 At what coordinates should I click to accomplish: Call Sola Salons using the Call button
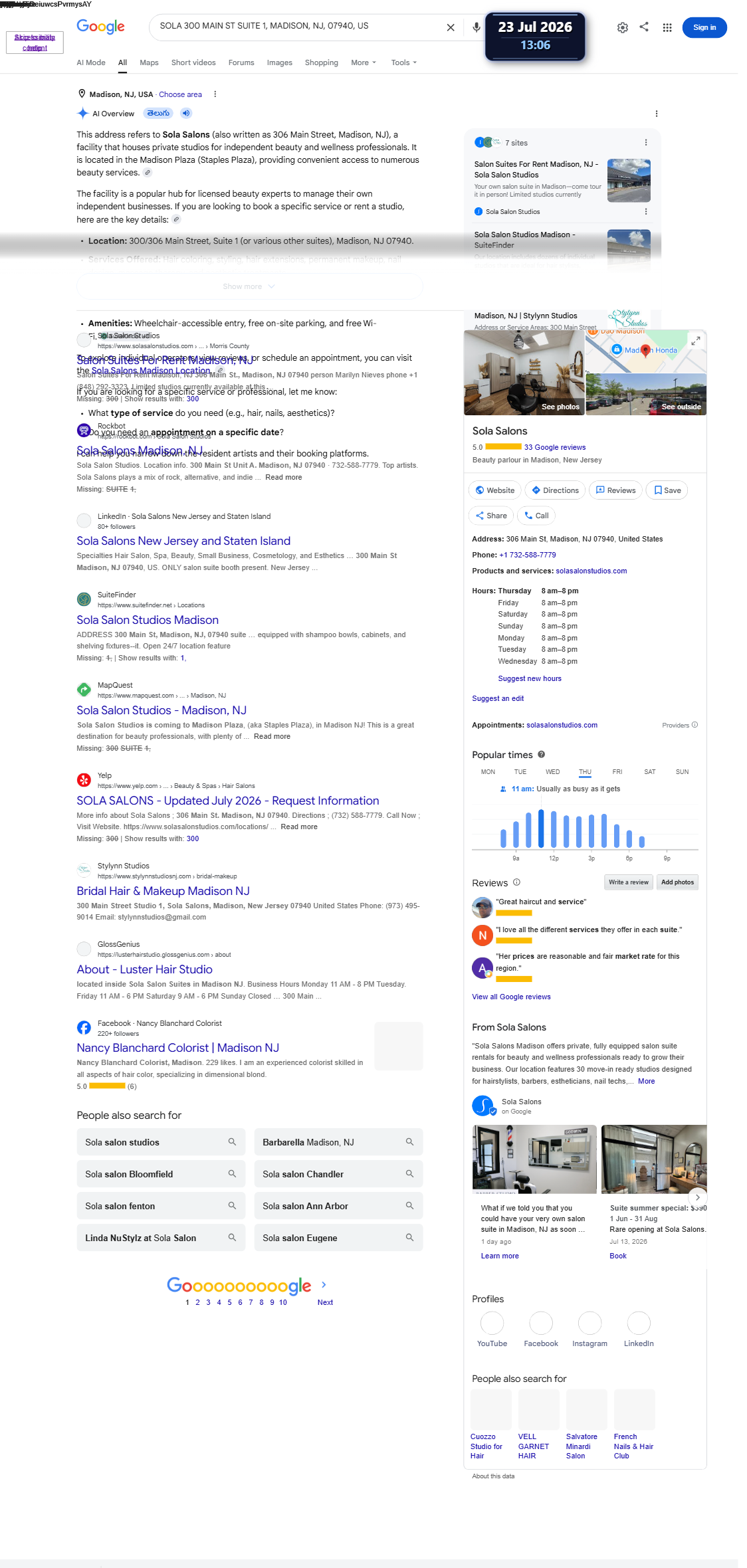click(x=536, y=516)
